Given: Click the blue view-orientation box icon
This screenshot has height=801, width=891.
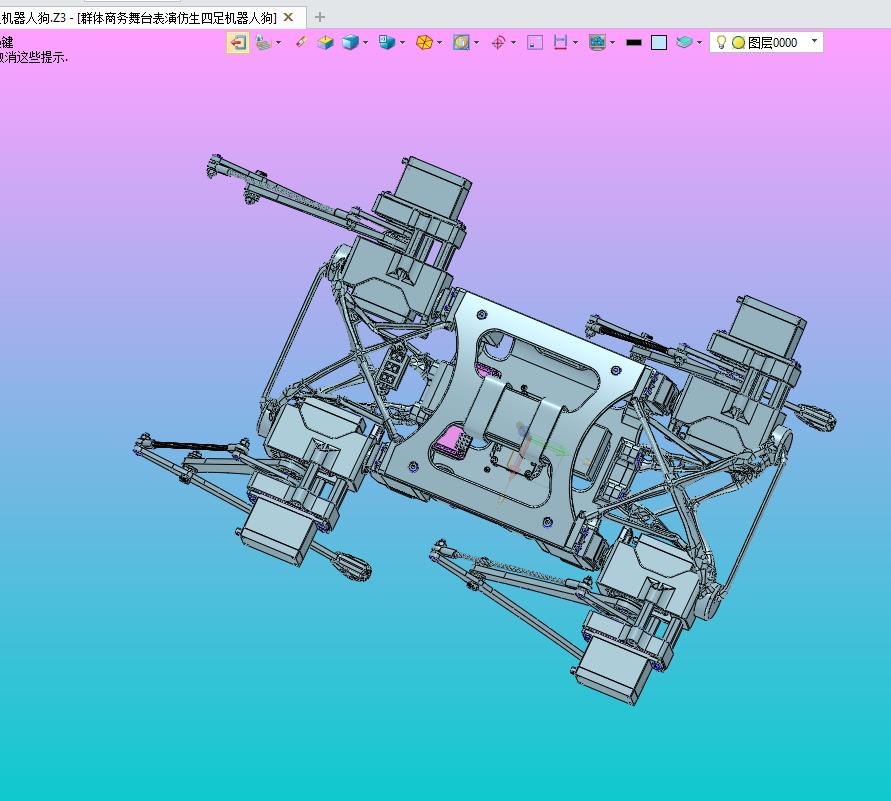Looking at the screenshot, I should point(387,42).
